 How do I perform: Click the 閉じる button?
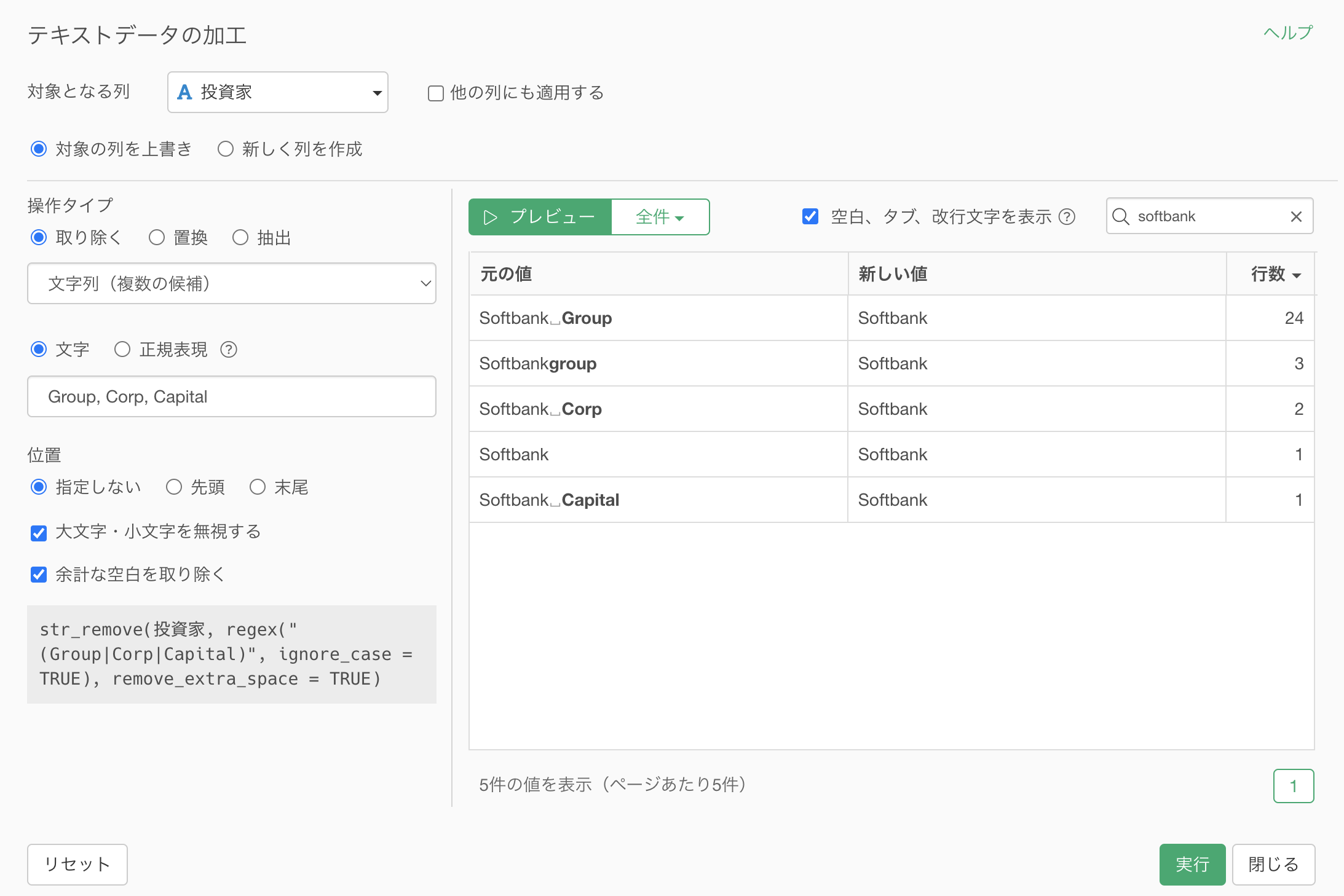coord(1273,865)
